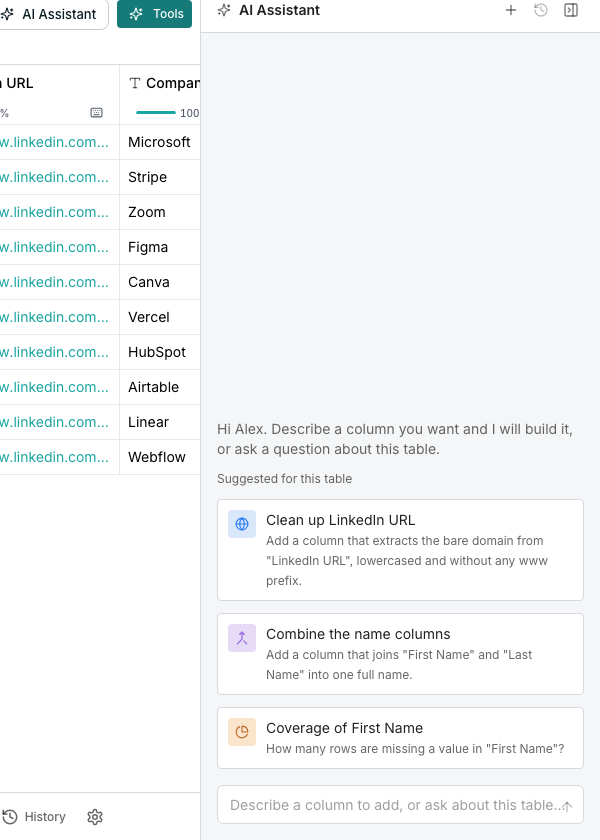Click the Company column fill progress bar
This screenshot has height=840, width=600.
click(x=156, y=112)
